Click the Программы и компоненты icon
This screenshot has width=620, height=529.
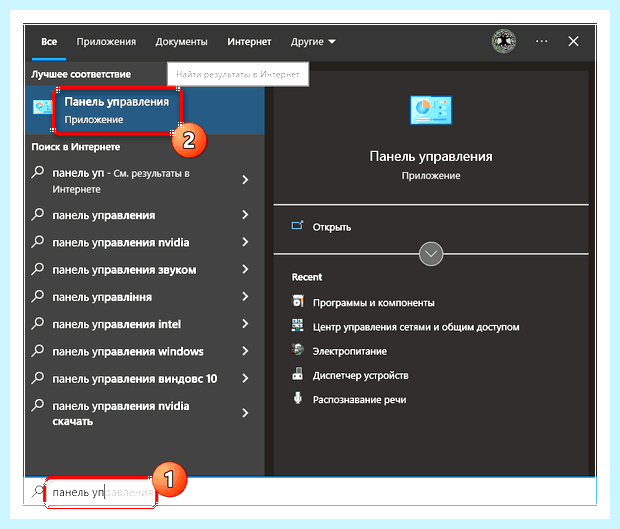(x=298, y=301)
